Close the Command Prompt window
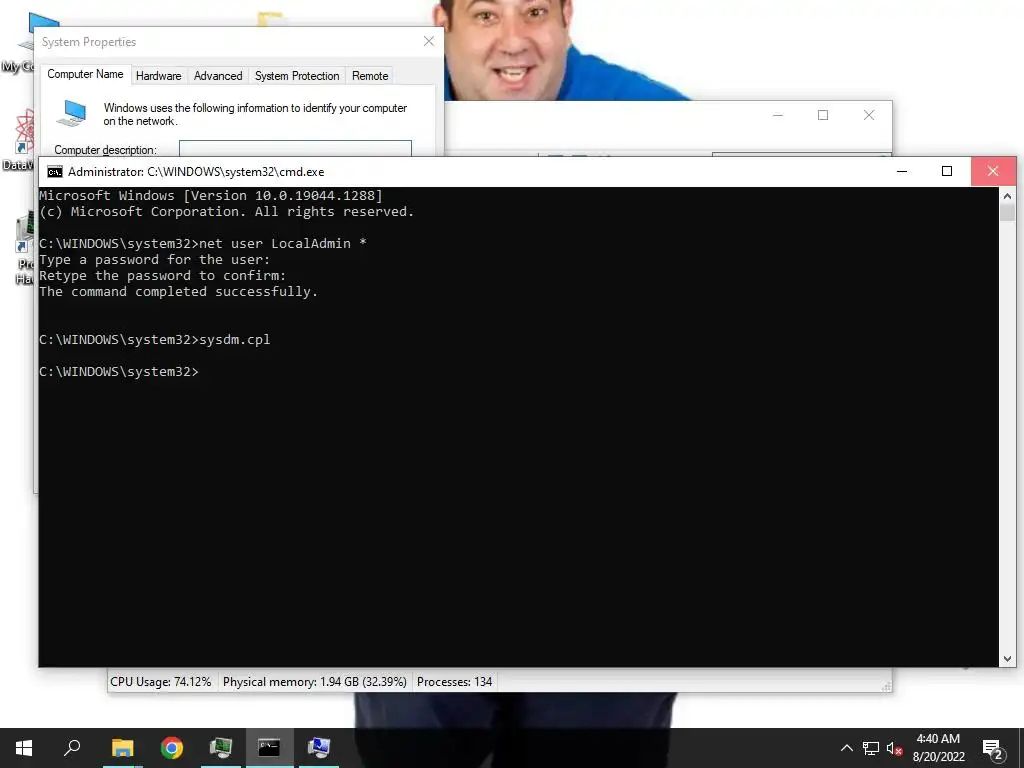Image resolution: width=1024 pixels, height=768 pixels. click(x=993, y=171)
